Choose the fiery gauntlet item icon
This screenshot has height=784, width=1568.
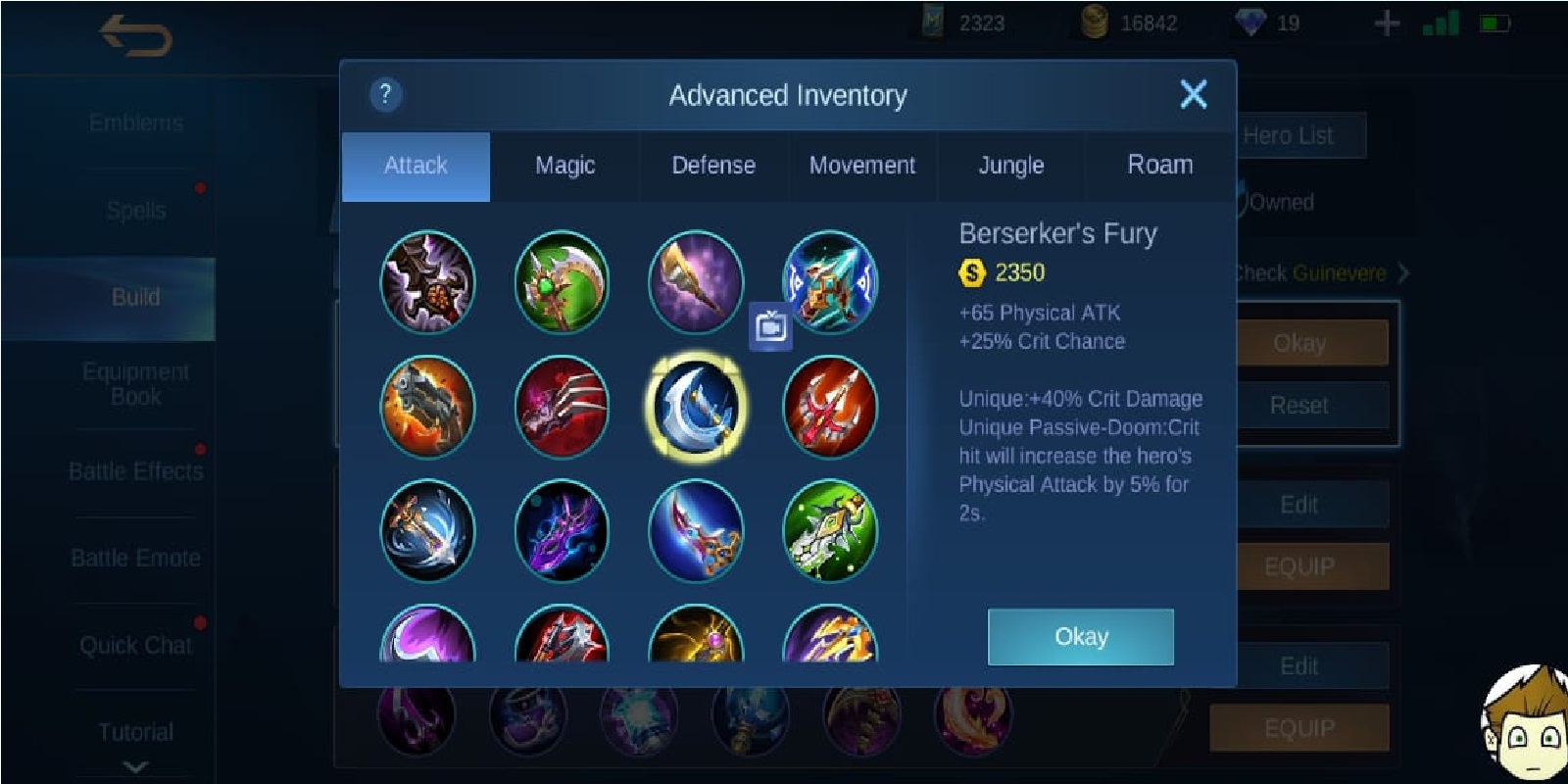point(427,406)
